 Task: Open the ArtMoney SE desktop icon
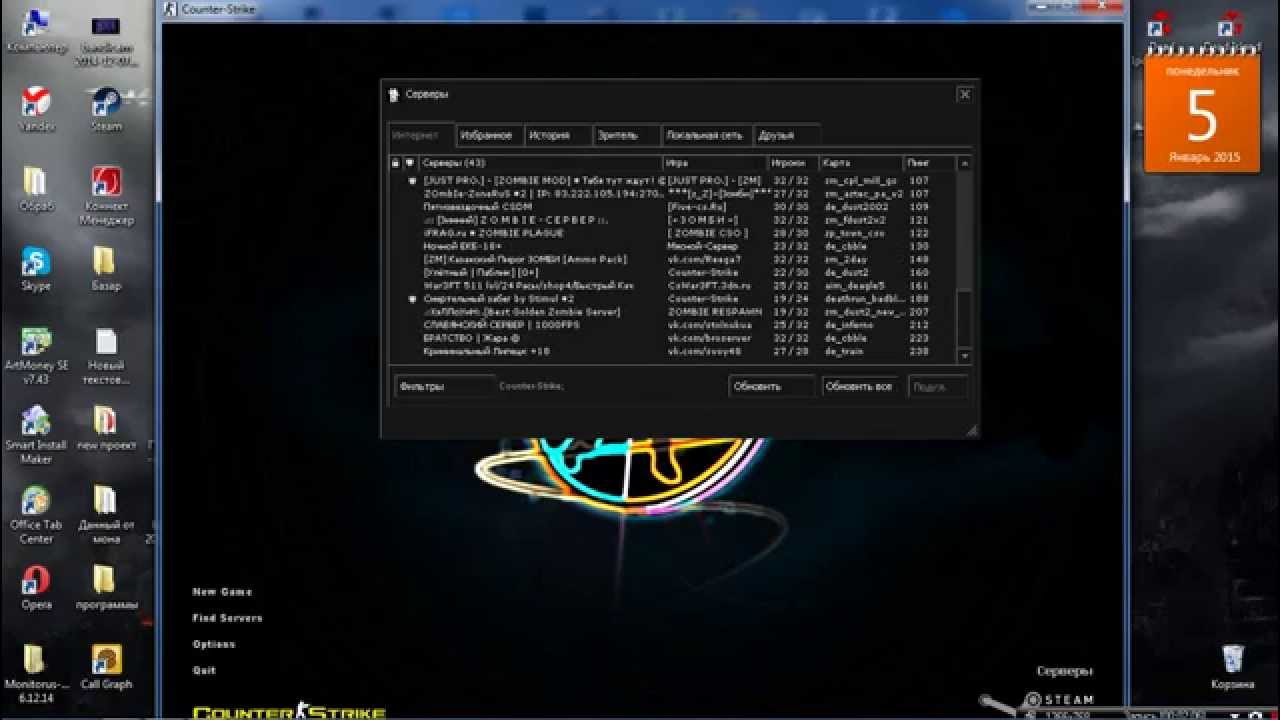(36, 355)
